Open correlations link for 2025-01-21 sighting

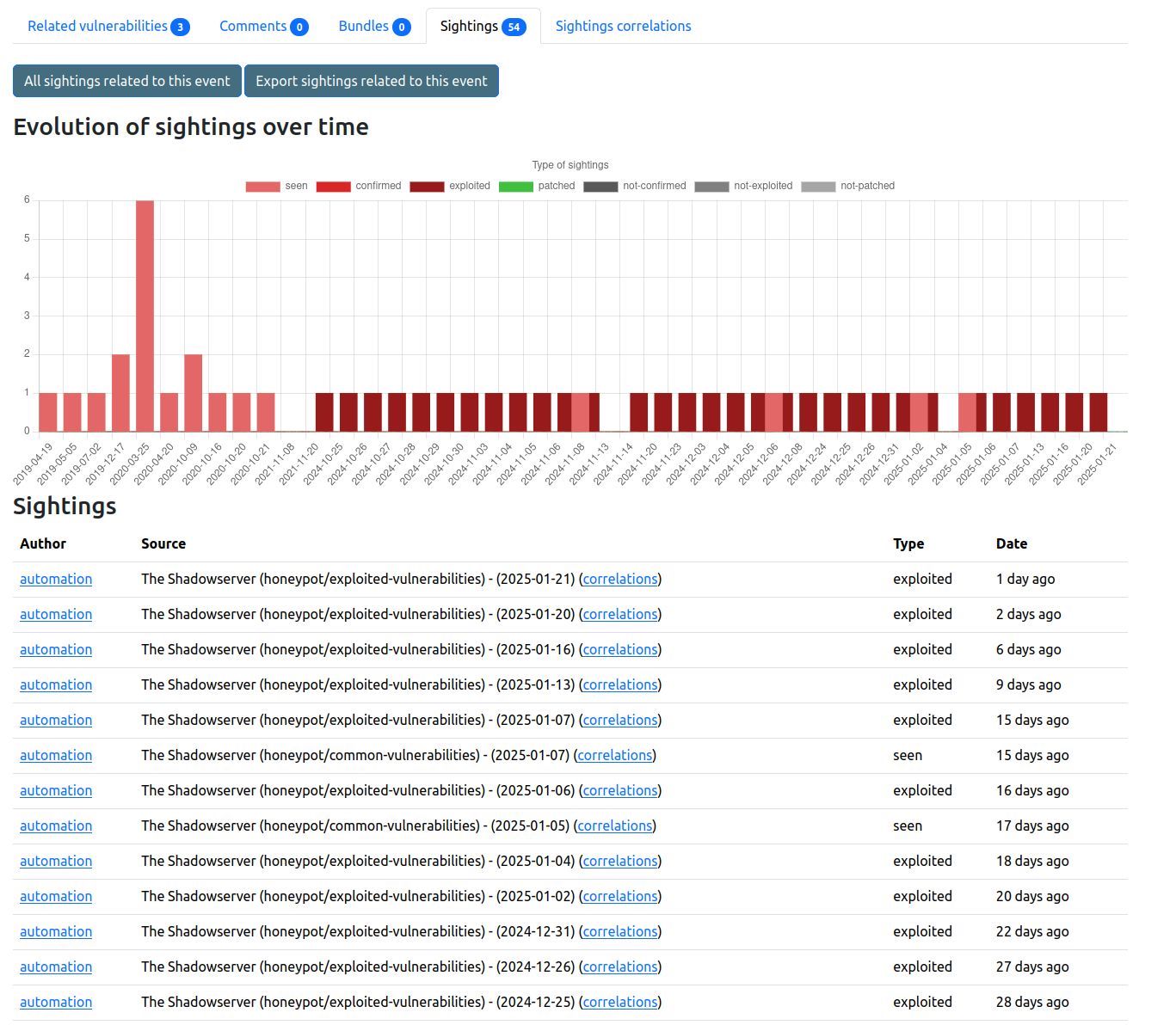pos(620,579)
